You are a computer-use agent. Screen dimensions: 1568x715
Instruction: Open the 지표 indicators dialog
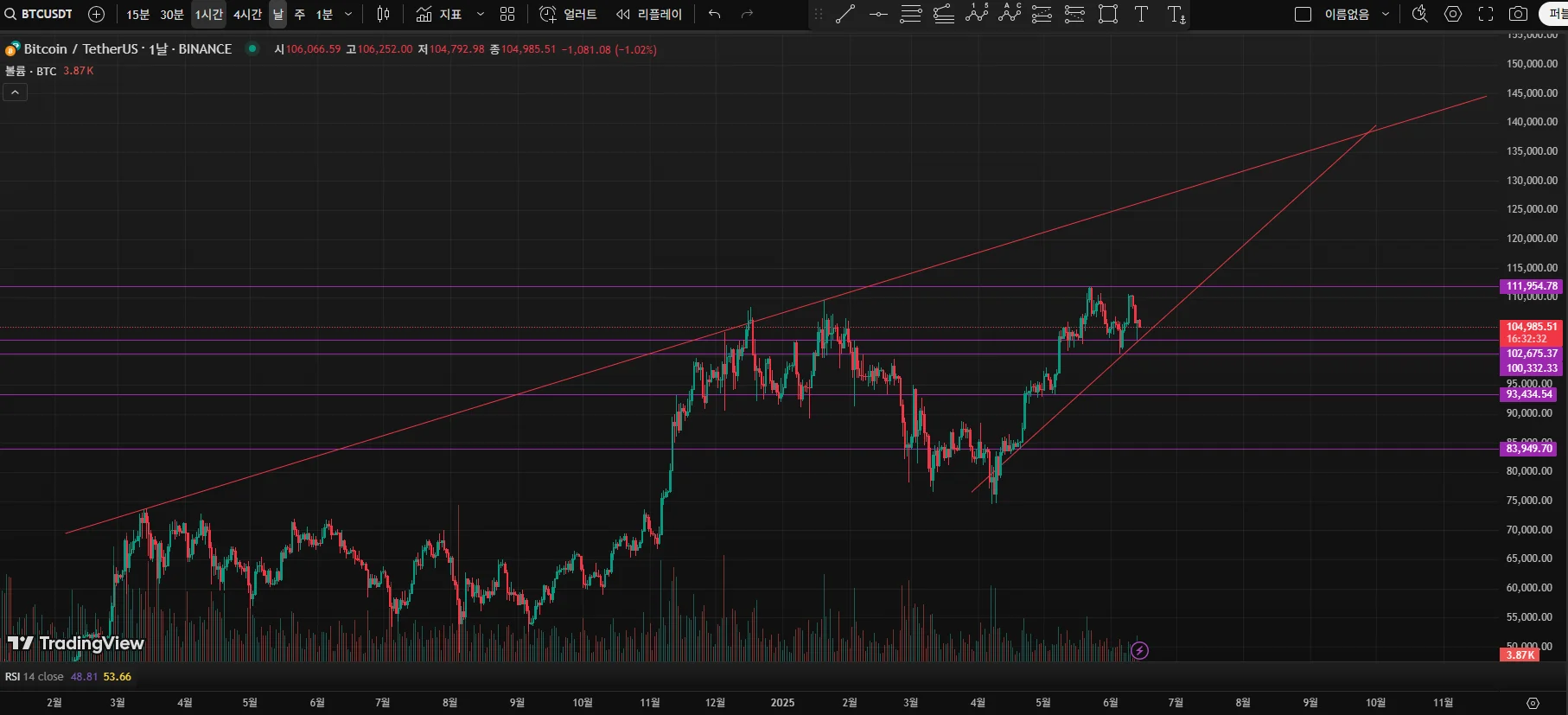coord(439,14)
